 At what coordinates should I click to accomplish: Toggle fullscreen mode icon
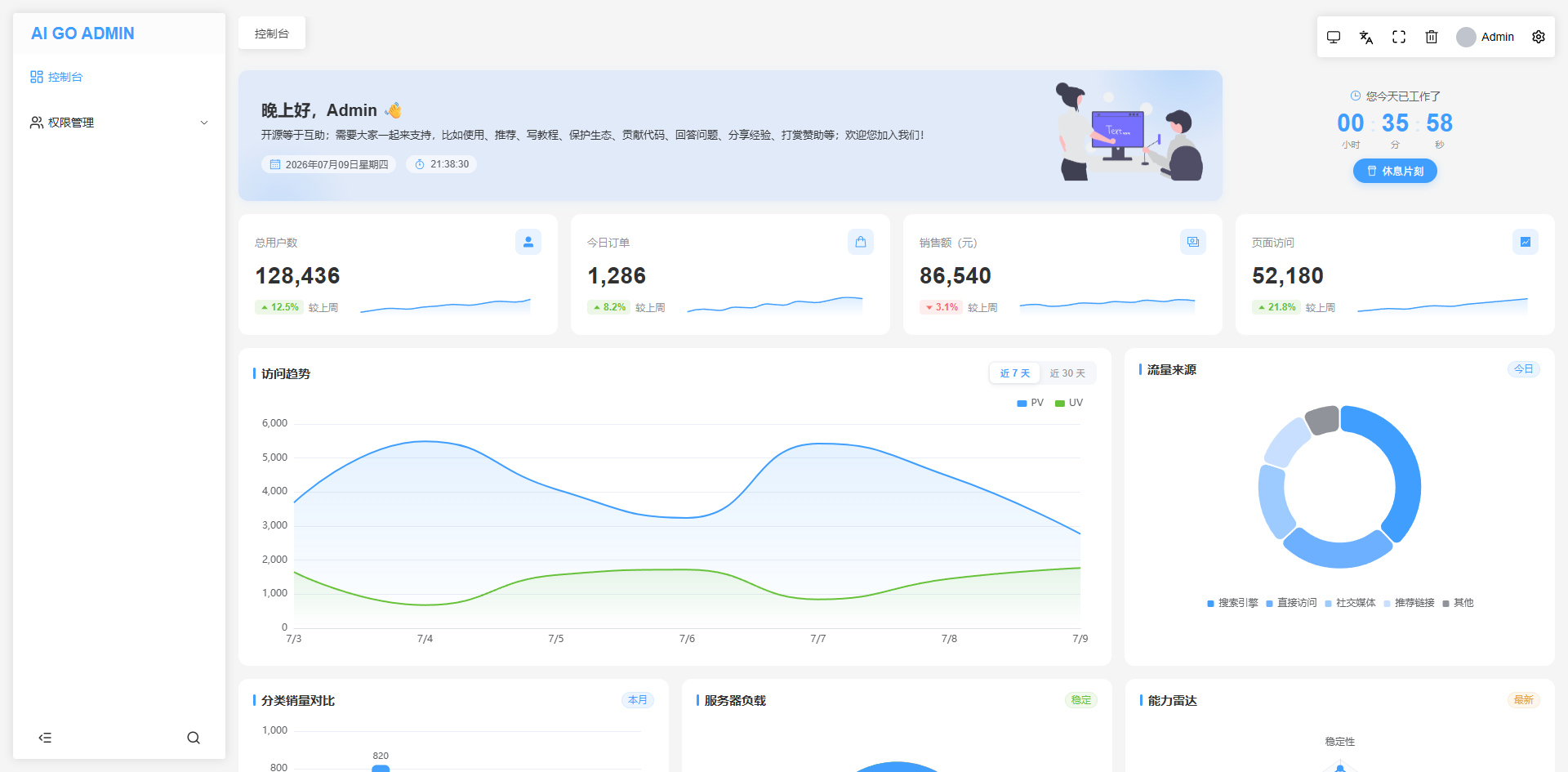click(x=1399, y=37)
